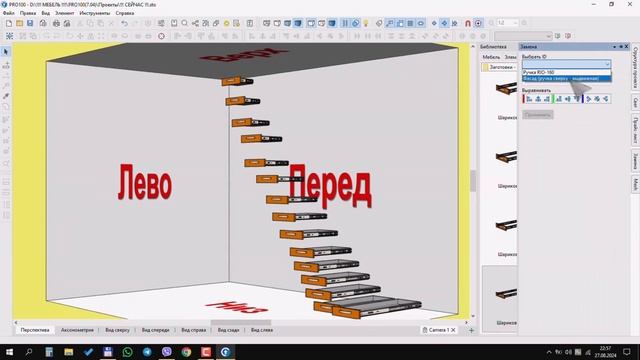Click the red magnet snap icon
Image resolution: width=640 pixels, height=360 pixels.
[x=468, y=23]
